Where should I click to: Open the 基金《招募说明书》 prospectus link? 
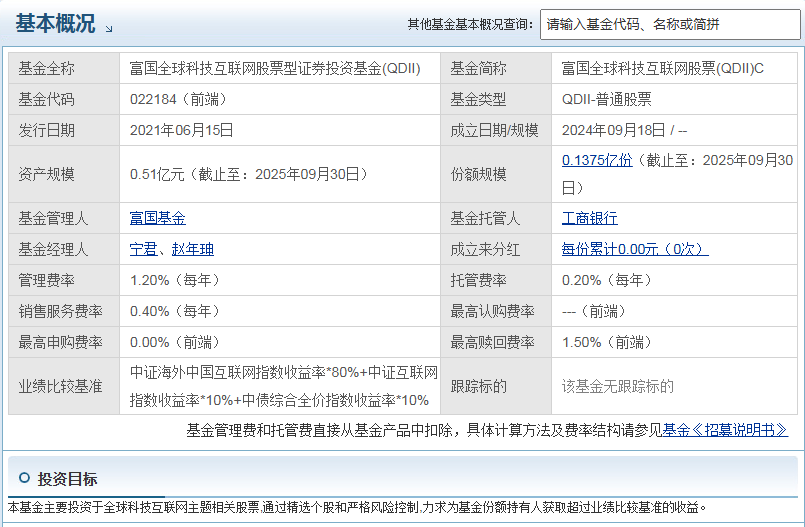point(725,430)
